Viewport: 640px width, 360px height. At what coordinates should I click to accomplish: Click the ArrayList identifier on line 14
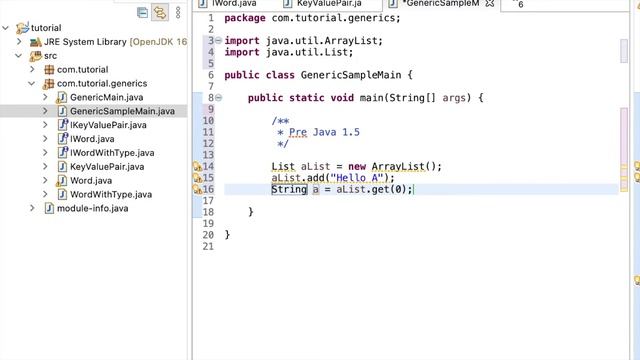click(x=398, y=167)
